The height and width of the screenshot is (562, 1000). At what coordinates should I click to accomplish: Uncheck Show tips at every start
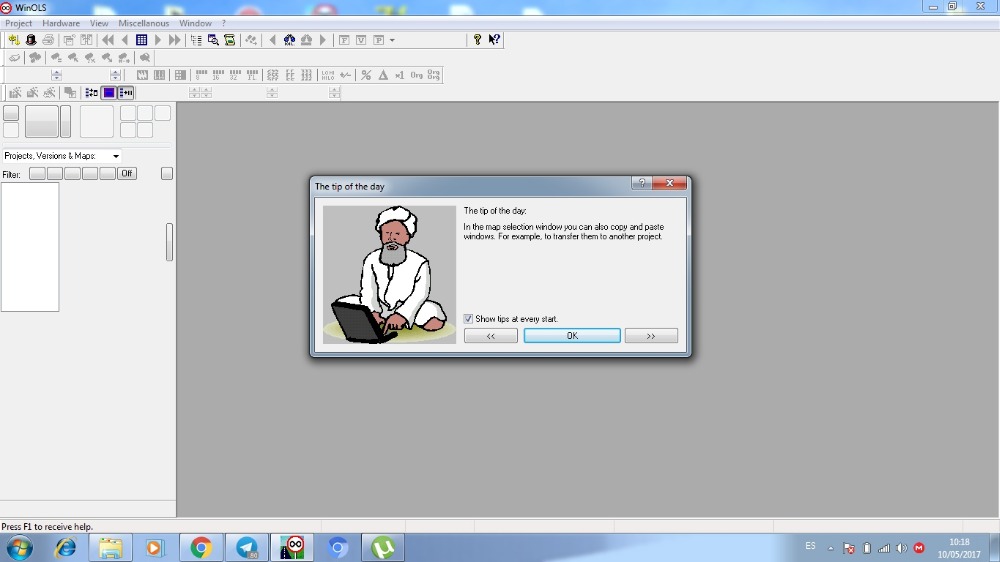(x=468, y=319)
